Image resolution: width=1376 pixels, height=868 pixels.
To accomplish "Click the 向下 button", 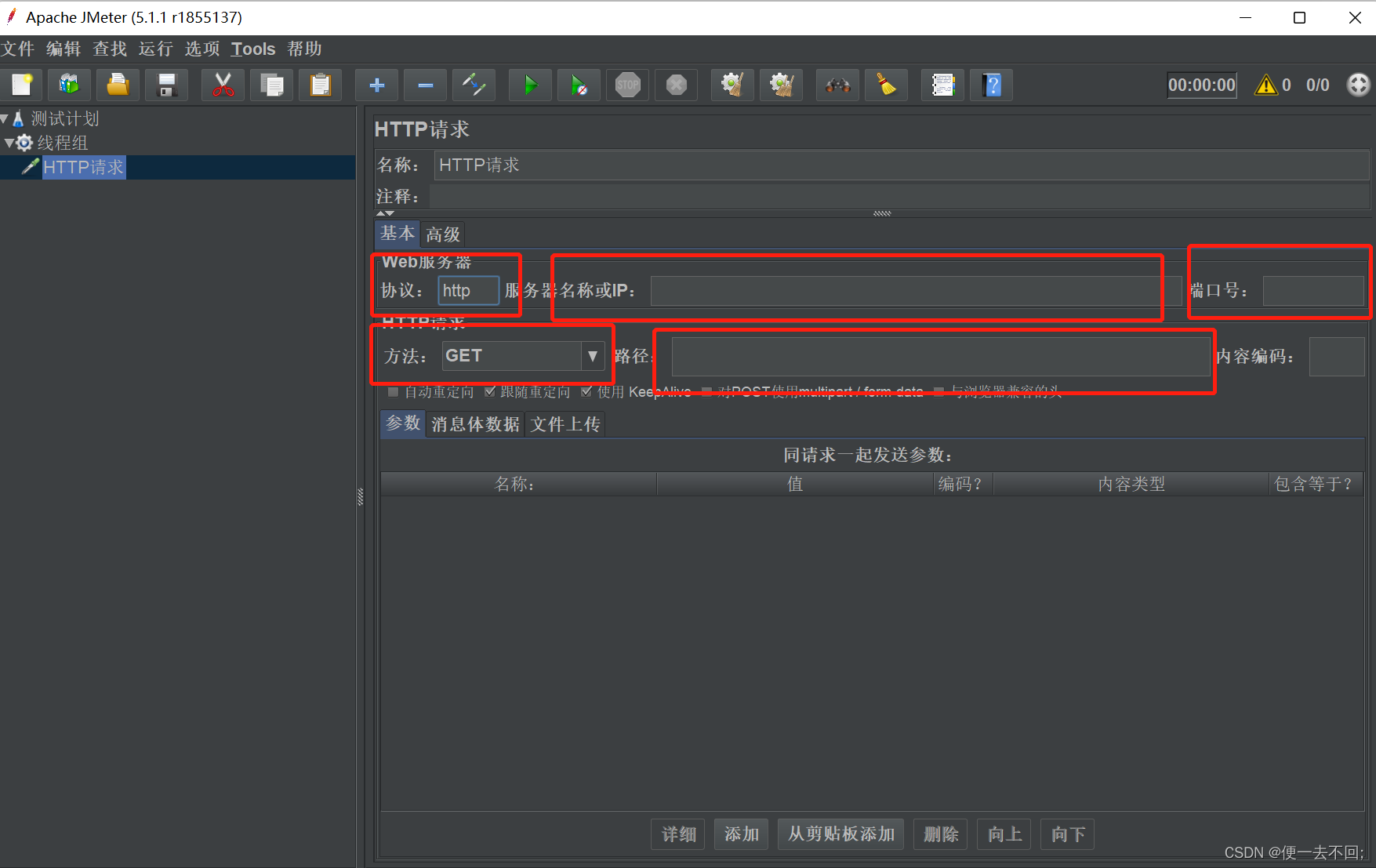I will tap(1068, 834).
